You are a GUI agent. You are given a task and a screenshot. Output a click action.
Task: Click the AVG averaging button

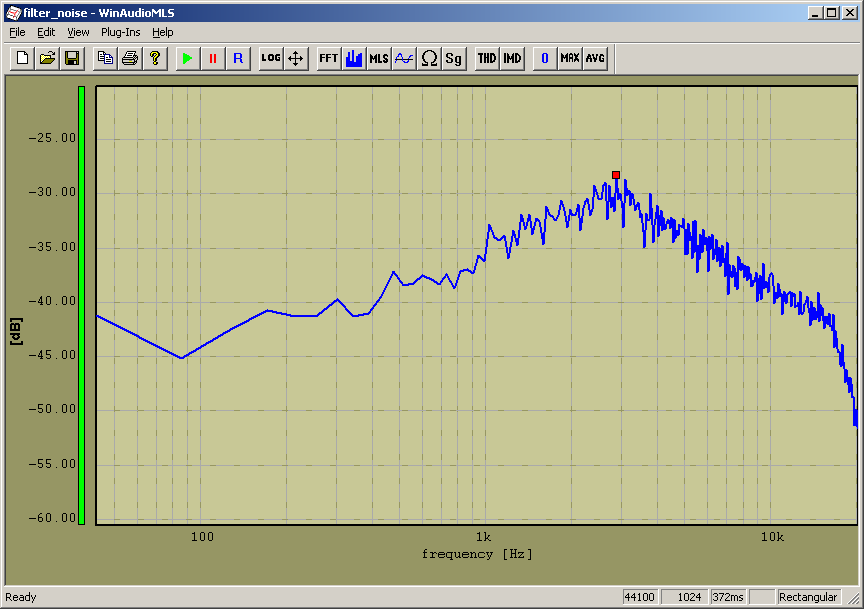pos(595,58)
